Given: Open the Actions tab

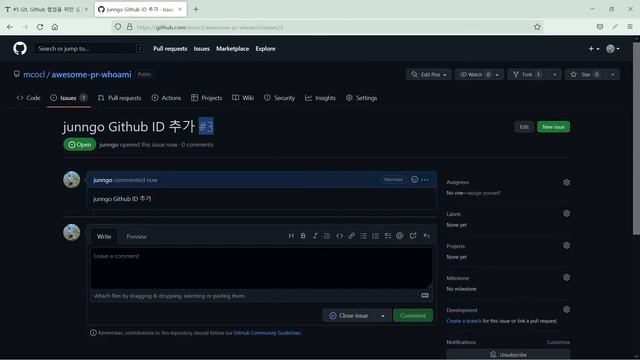Looking at the screenshot, I should [x=166, y=98].
